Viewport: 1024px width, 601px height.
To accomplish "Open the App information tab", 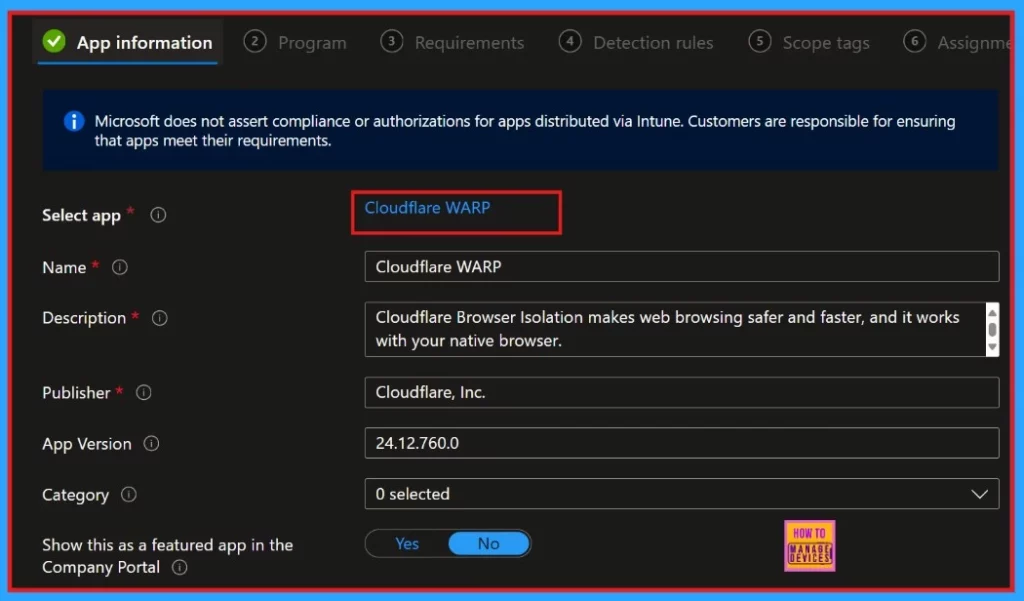I will click(127, 42).
